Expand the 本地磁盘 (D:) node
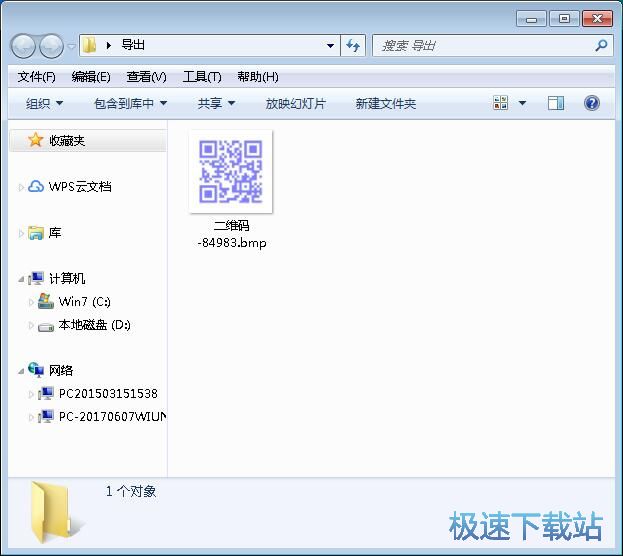Viewport: 623px width, 556px height. tap(31, 325)
